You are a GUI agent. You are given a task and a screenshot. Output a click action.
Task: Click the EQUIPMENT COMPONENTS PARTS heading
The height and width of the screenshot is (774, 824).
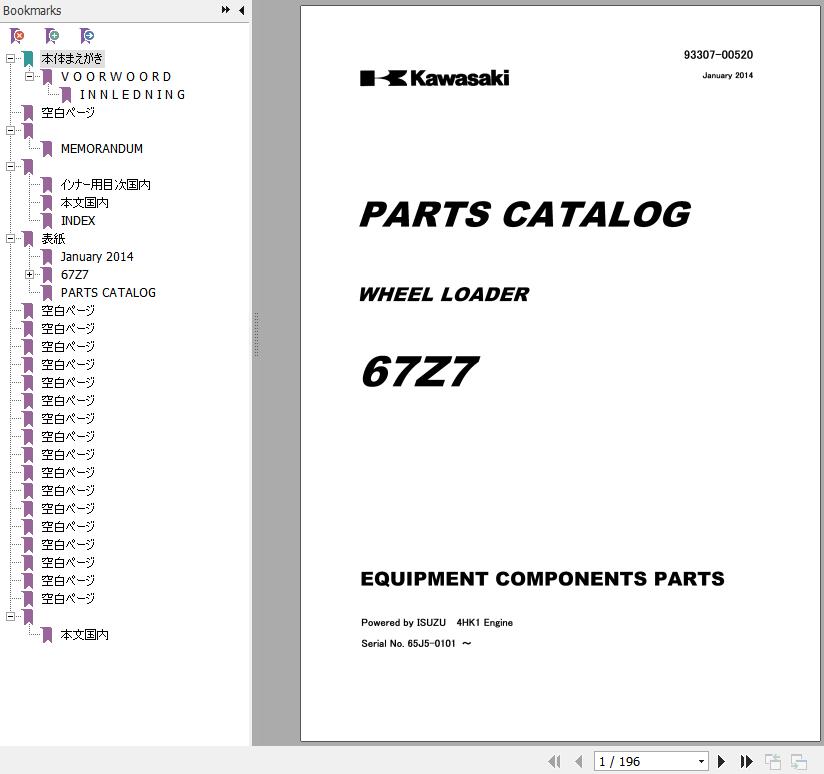(543, 579)
